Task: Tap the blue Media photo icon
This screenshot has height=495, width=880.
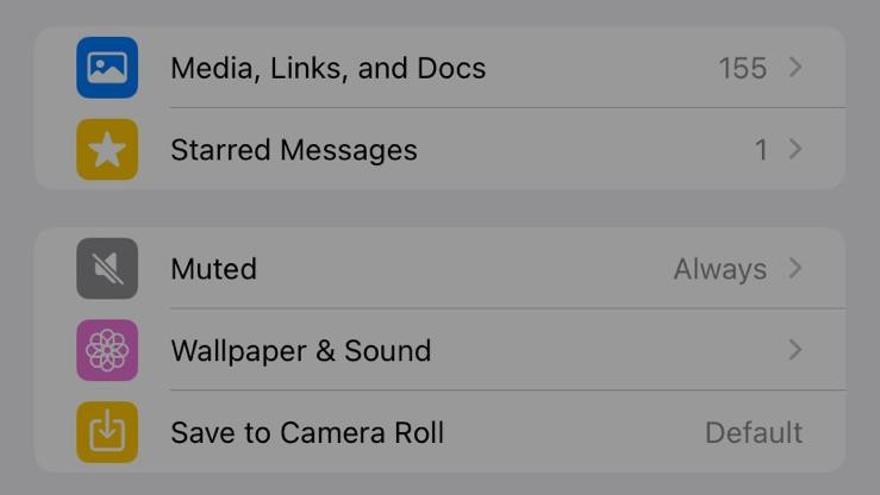Action: coord(107,67)
